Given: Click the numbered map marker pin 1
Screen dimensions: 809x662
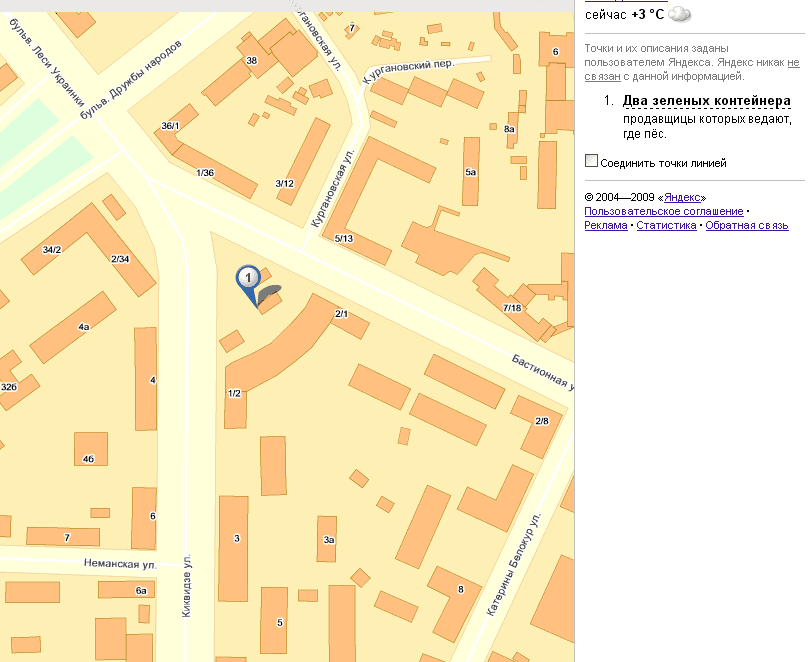Looking at the screenshot, I should pos(247,279).
